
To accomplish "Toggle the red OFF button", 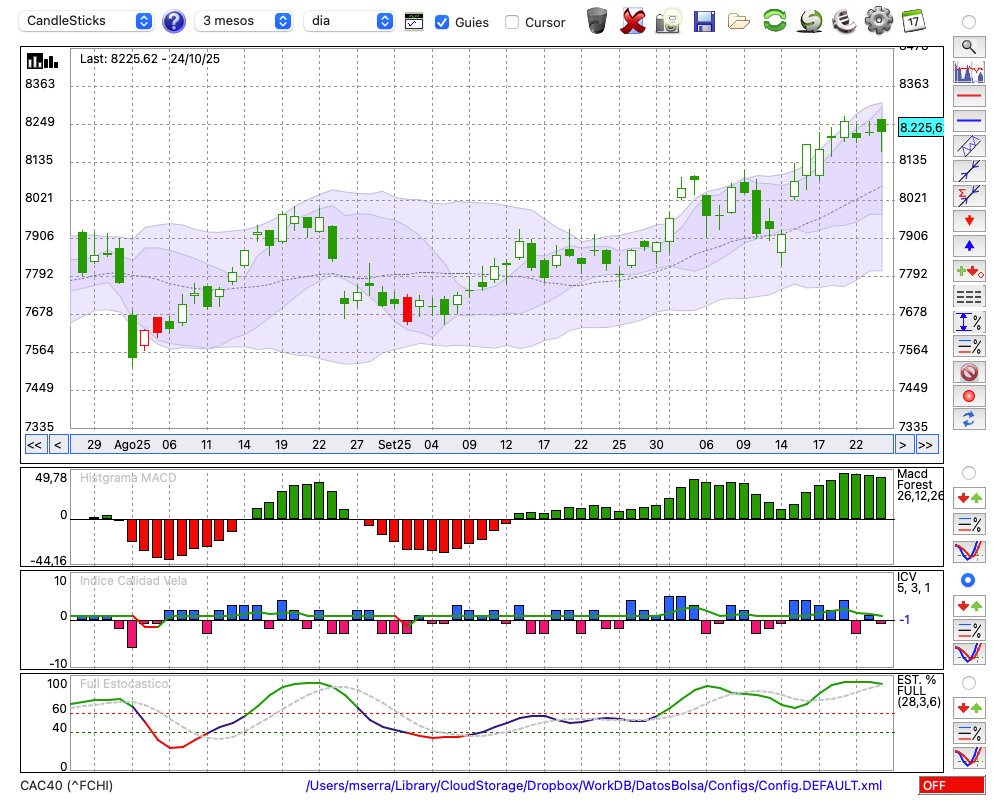I will pos(952,785).
